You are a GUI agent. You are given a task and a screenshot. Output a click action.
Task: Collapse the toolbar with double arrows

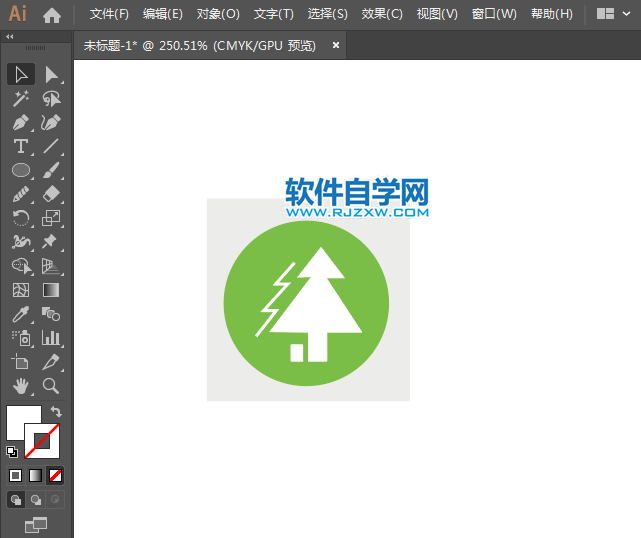click(10, 37)
